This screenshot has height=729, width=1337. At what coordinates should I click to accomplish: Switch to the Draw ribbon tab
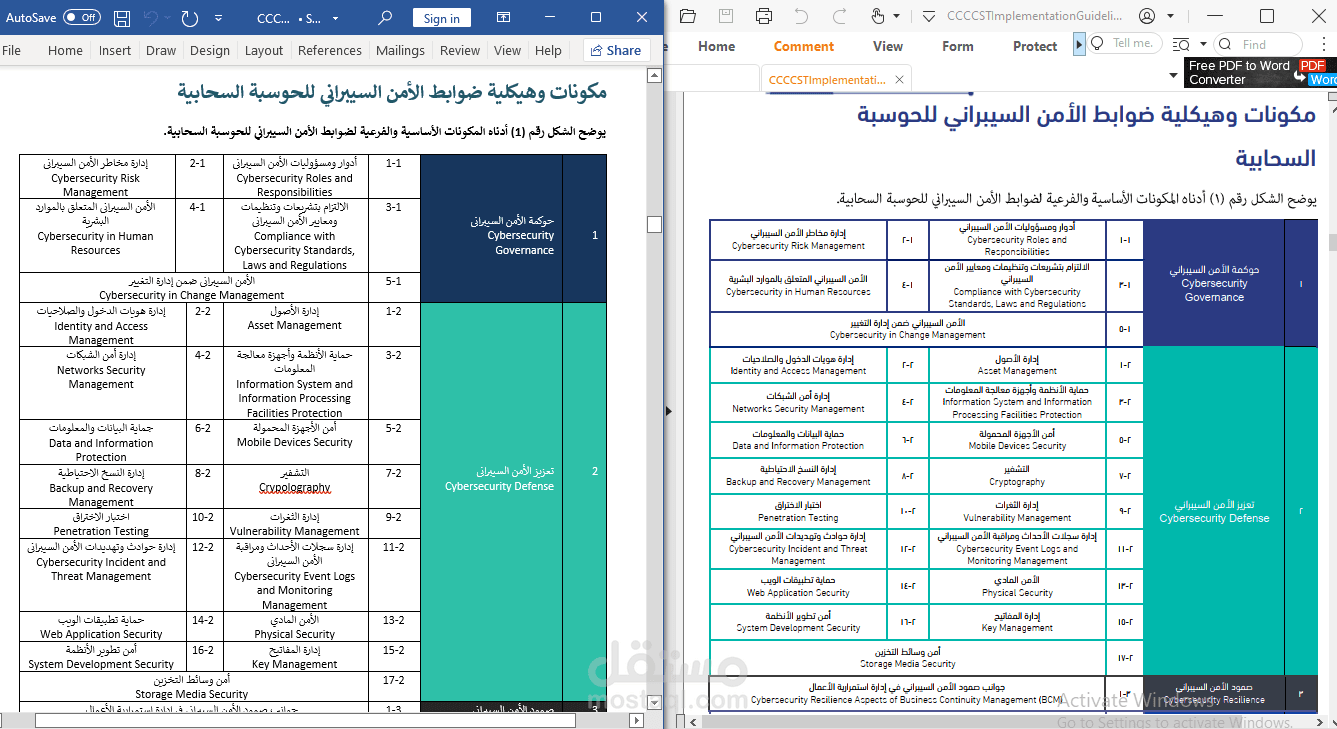click(161, 50)
